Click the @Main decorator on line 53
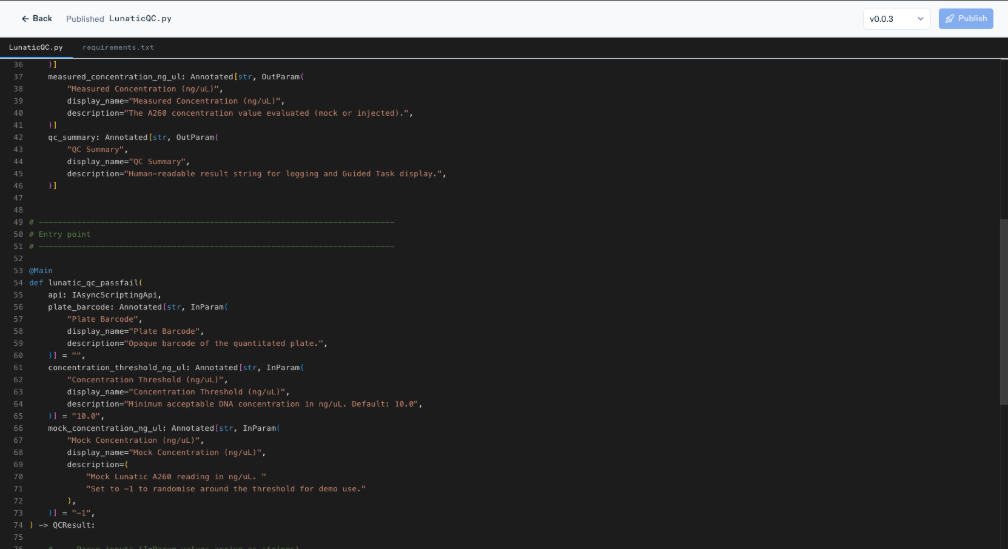1008x549 pixels. click(40, 271)
